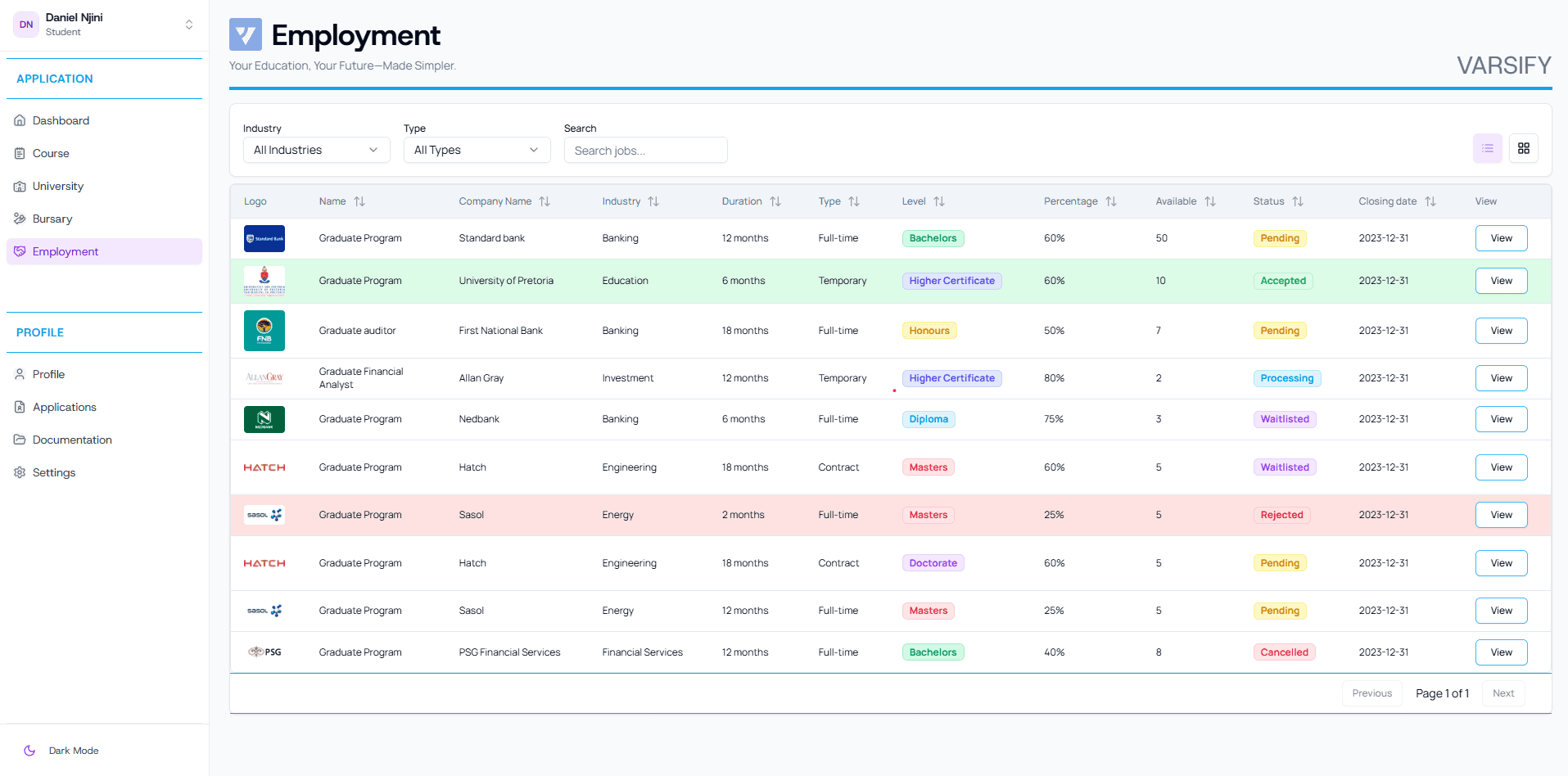
Task: Switch to the Employment sidebar tab
Action: click(x=65, y=251)
